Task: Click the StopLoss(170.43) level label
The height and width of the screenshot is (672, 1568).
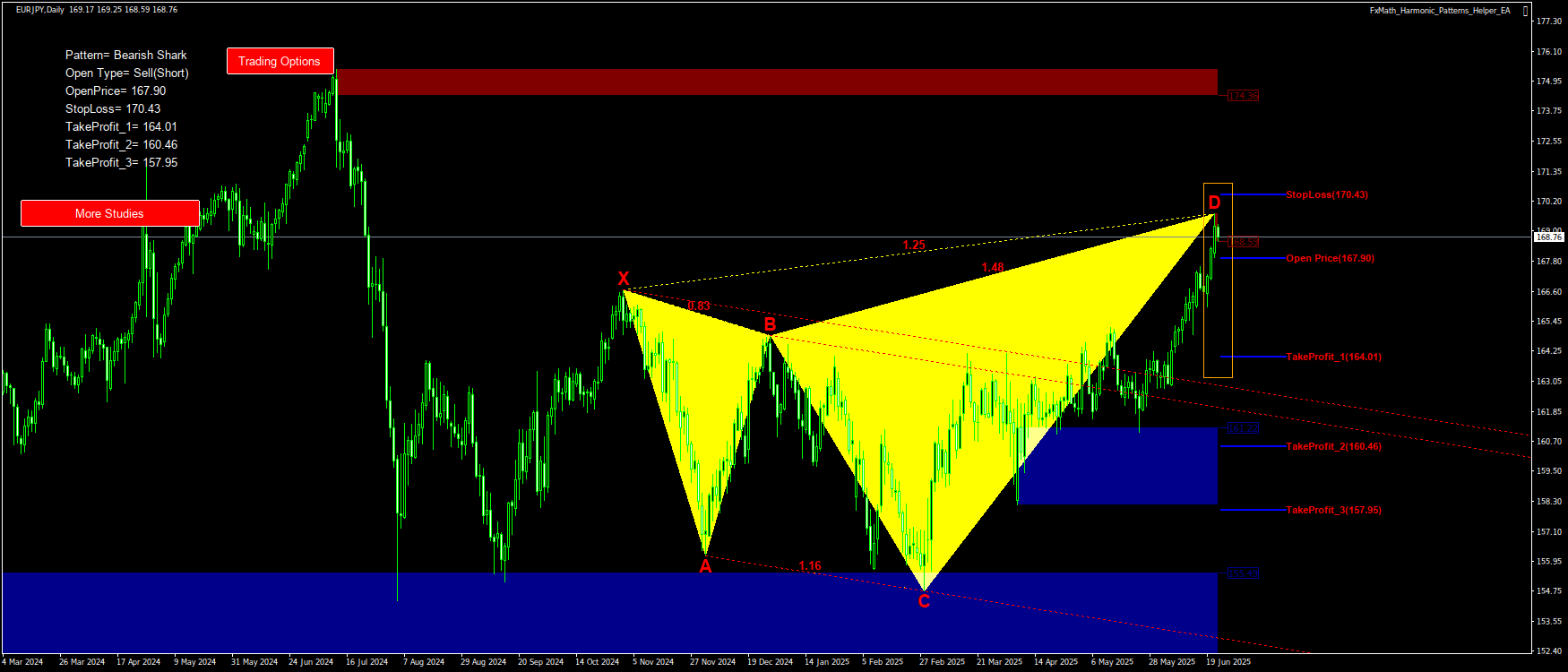Action: click(1326, 194)
